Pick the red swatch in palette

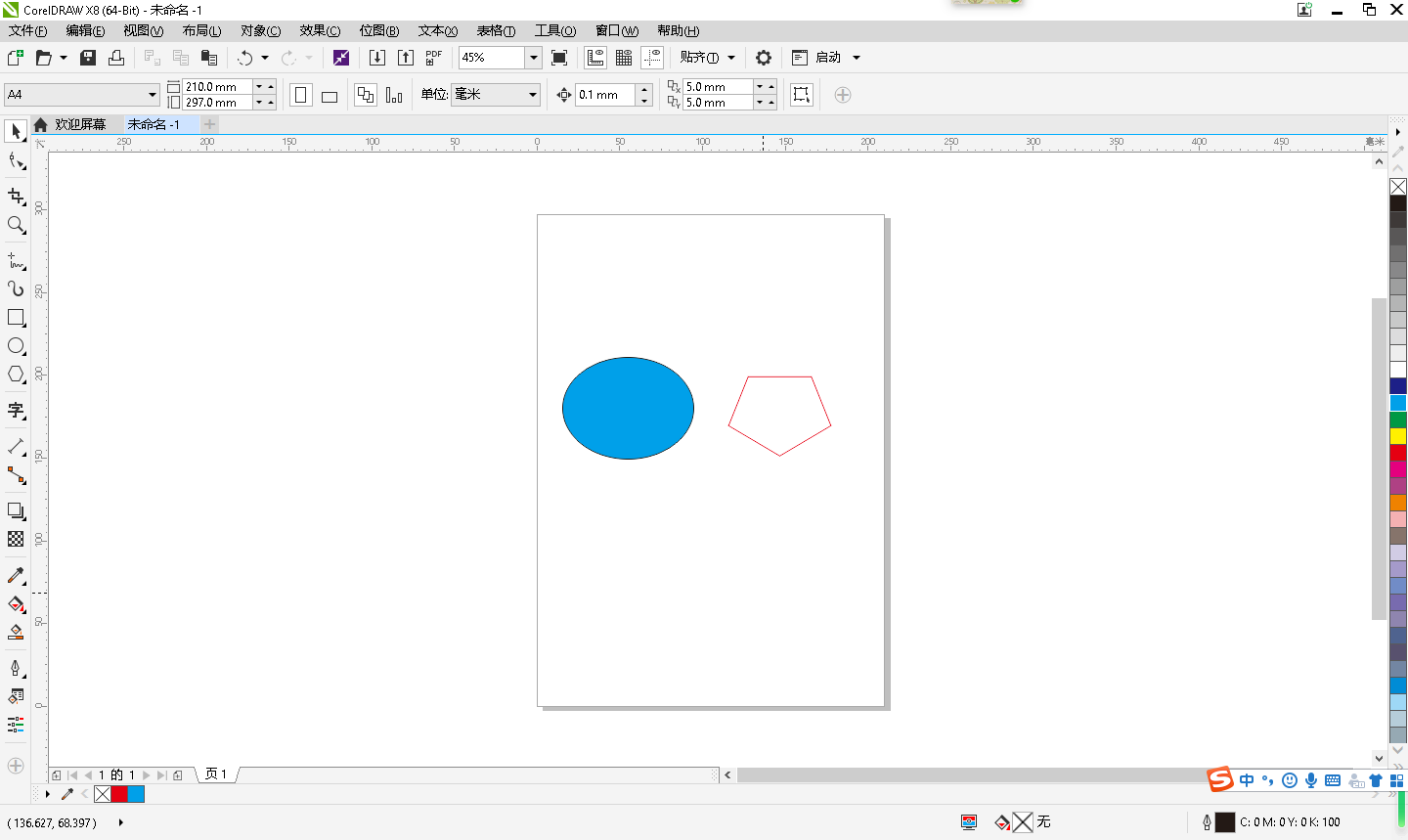tap(1398, 453)
